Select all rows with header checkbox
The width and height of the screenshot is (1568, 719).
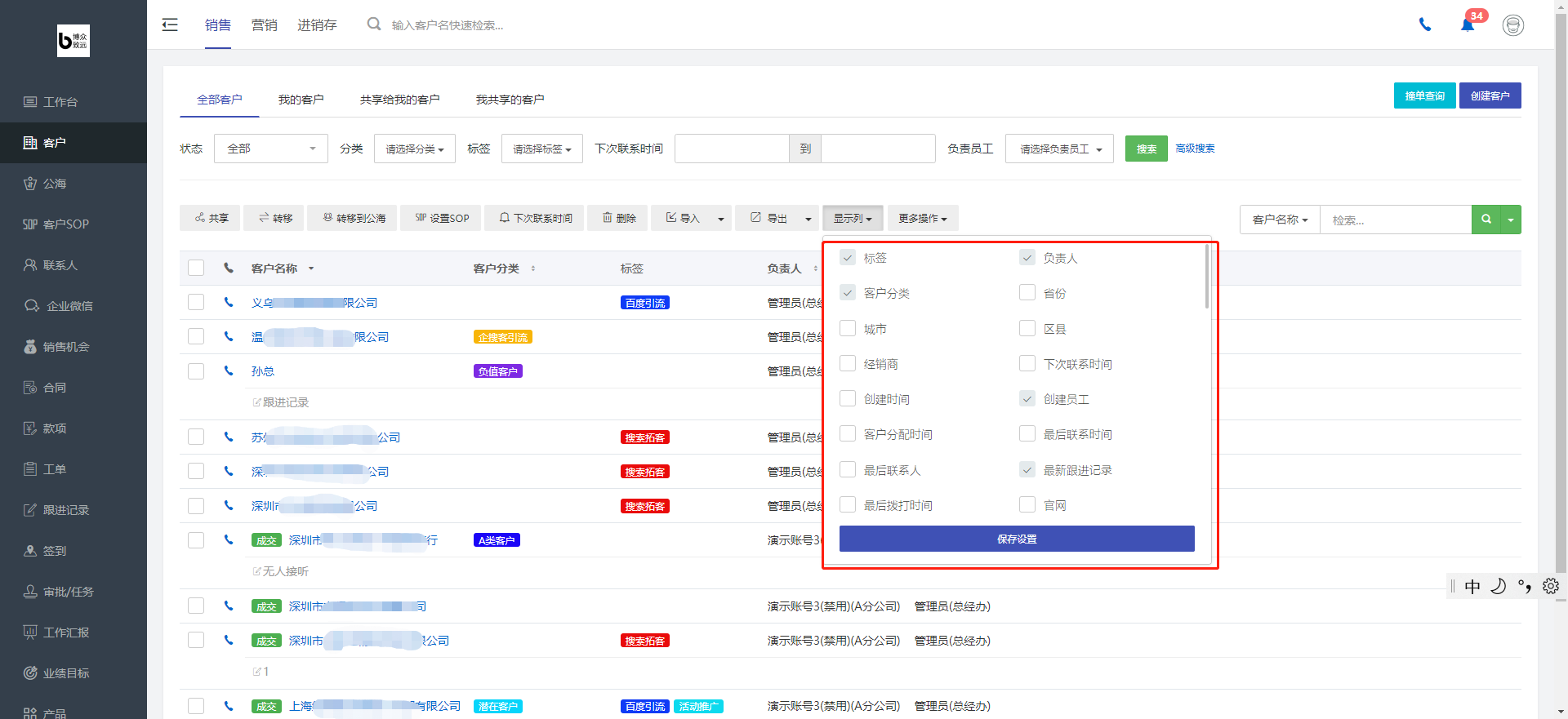point(196,268)
